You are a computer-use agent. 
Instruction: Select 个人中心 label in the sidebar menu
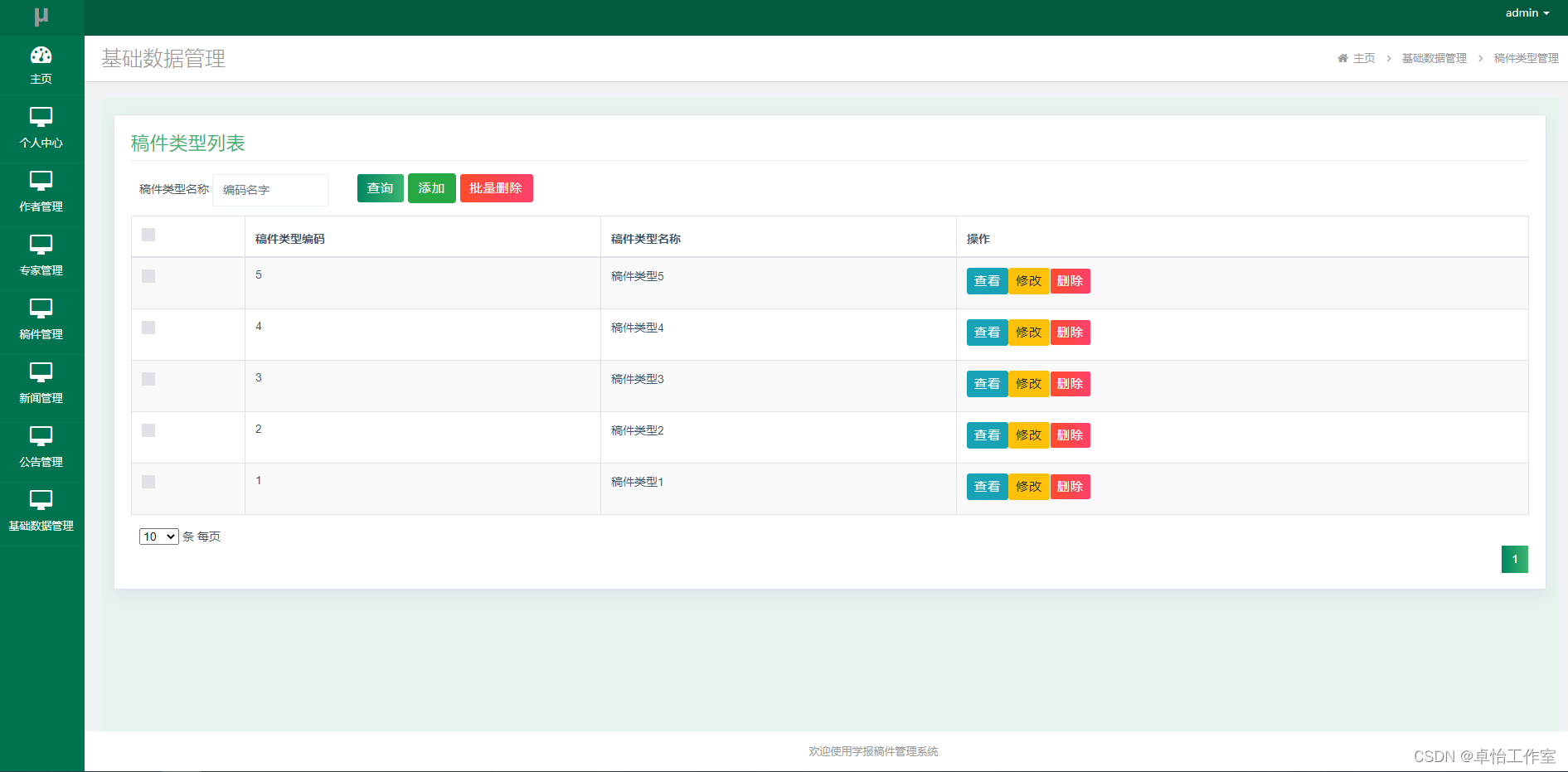[41, 143]
